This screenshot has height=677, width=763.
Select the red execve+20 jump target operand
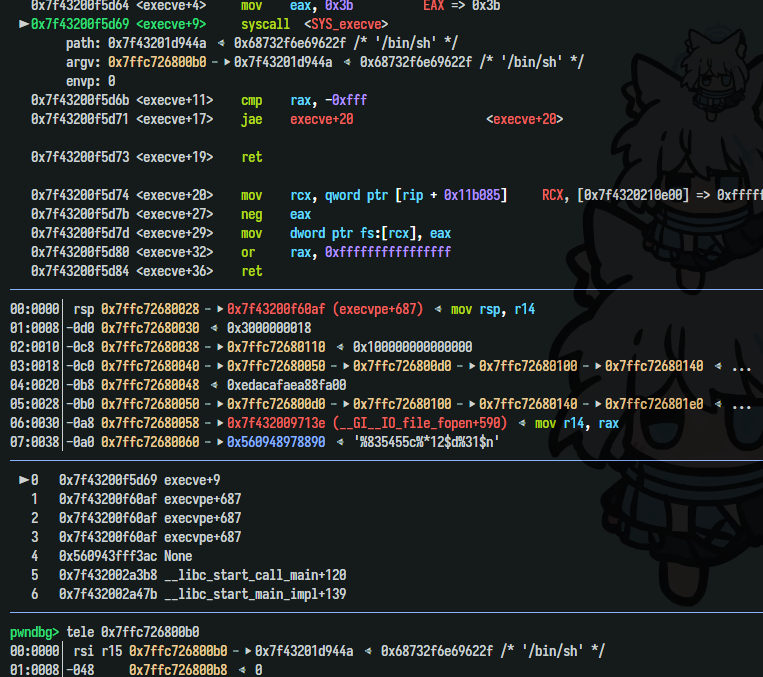click(x=321, y=119)
